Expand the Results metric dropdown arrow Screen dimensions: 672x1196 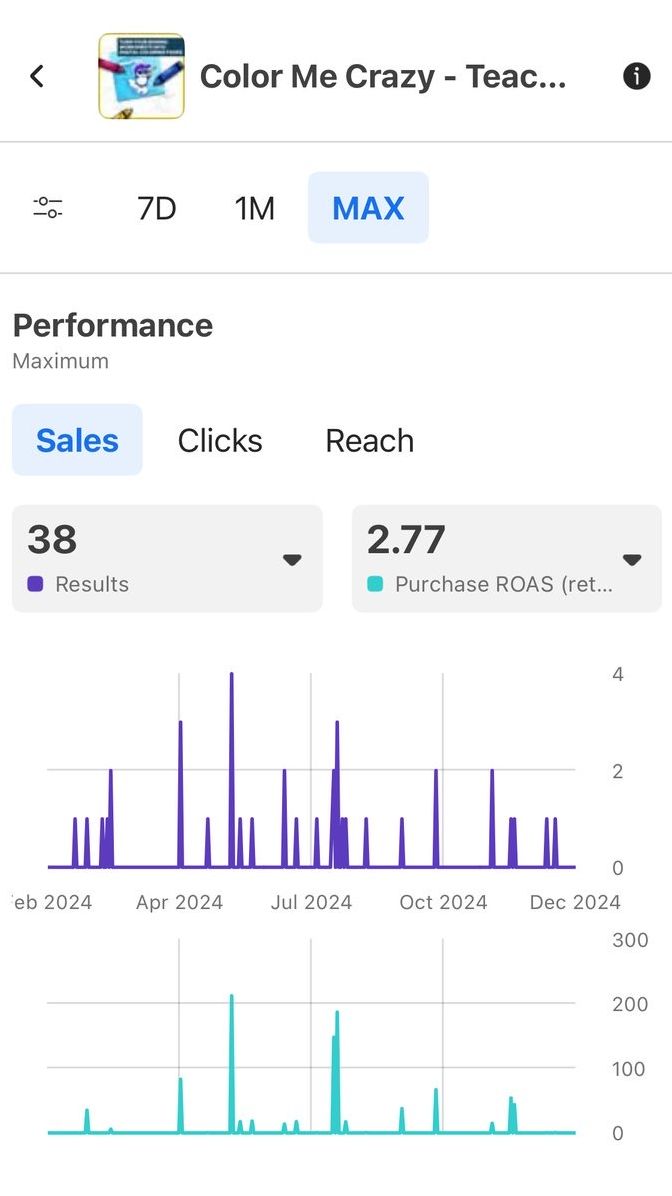point(292,560)
